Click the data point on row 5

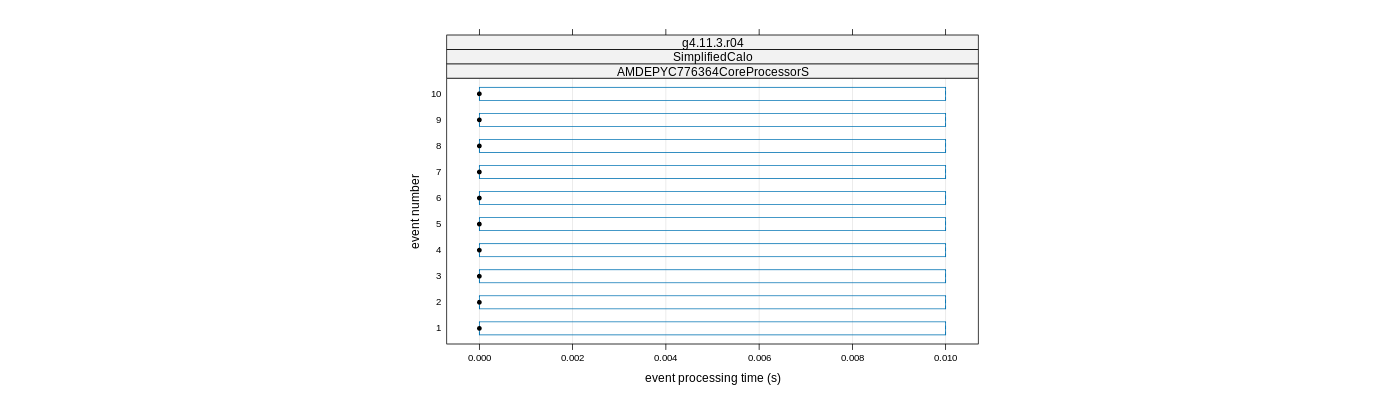click(479, 224)
